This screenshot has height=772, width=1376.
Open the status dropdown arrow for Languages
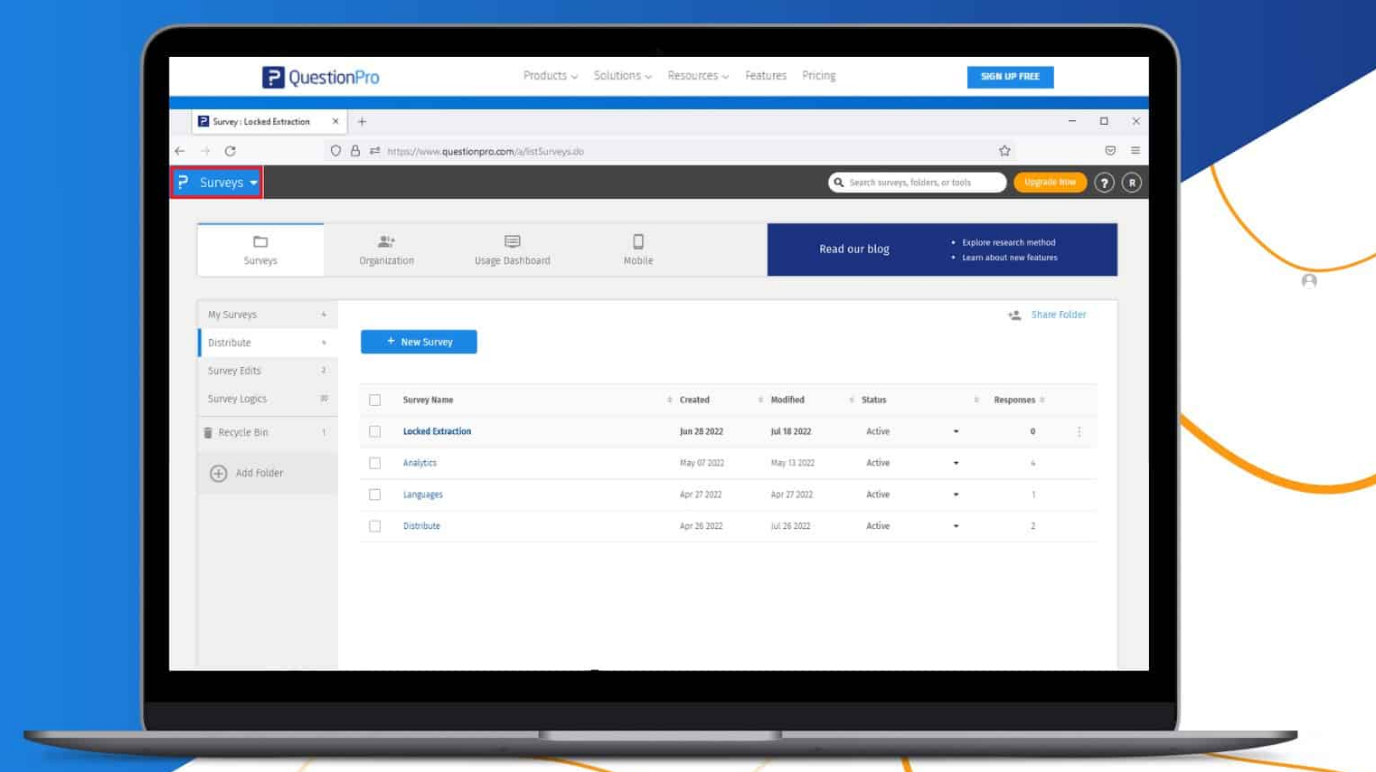[x=956, y=495]
